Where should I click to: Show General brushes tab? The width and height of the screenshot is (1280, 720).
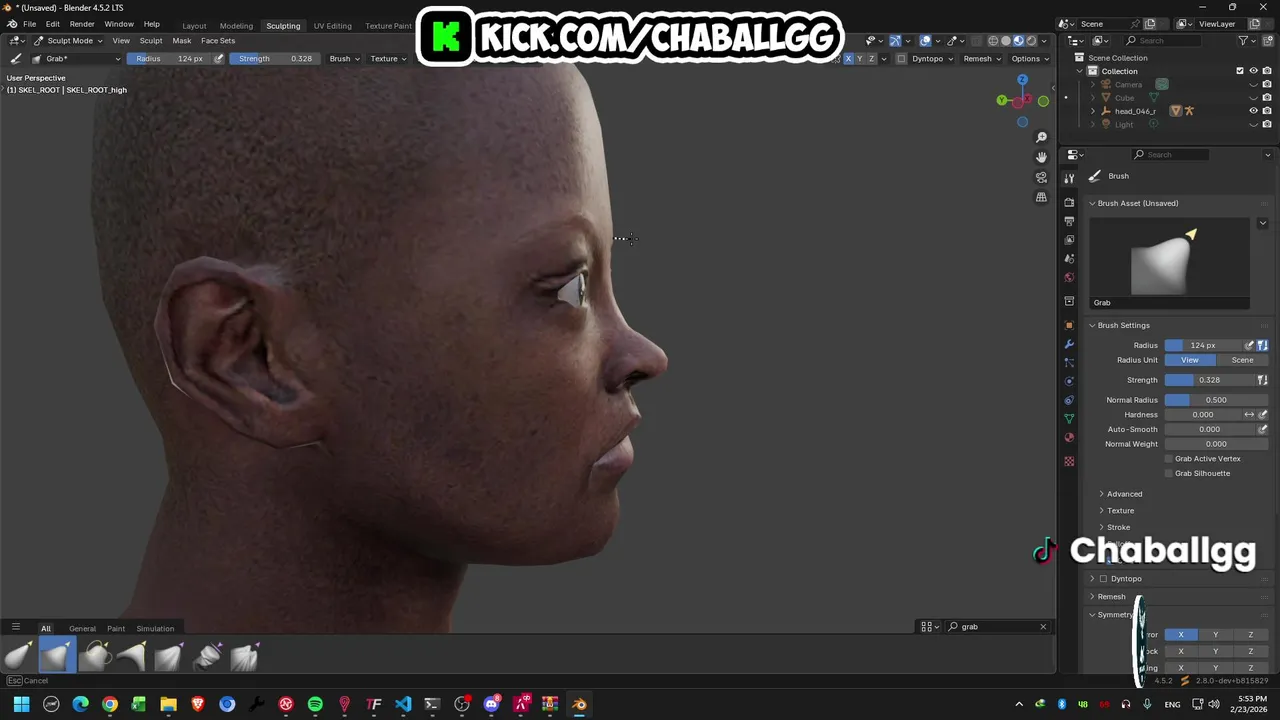(82, 629)
